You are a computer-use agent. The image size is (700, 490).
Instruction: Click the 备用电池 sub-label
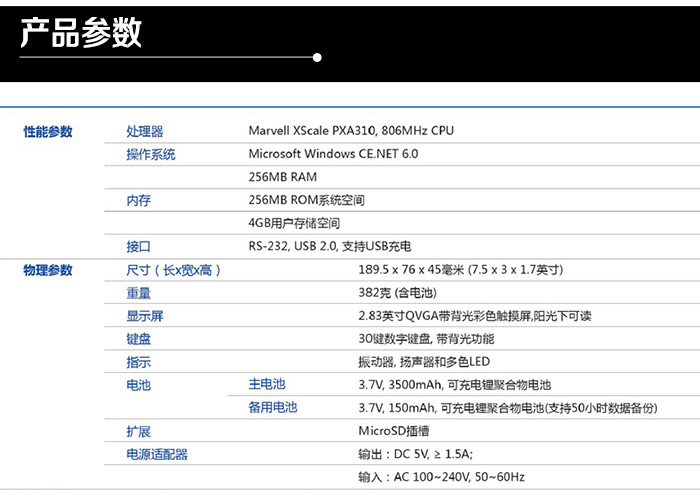click(272, 407)
